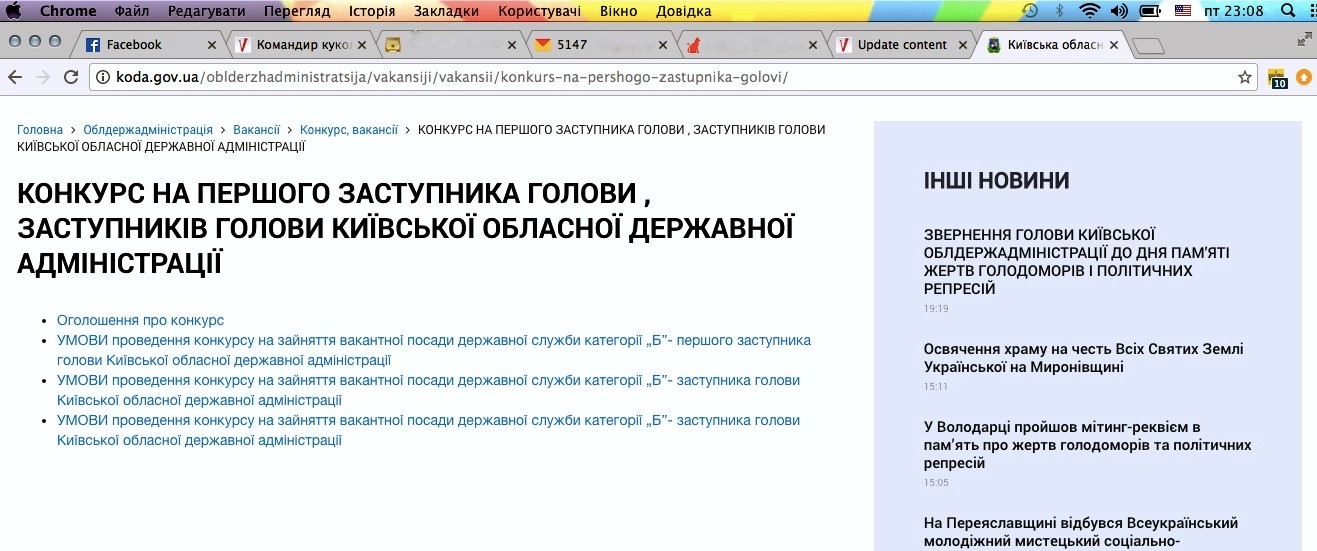
Task: Click the volume speaker icon
Action: point(1119,11)
